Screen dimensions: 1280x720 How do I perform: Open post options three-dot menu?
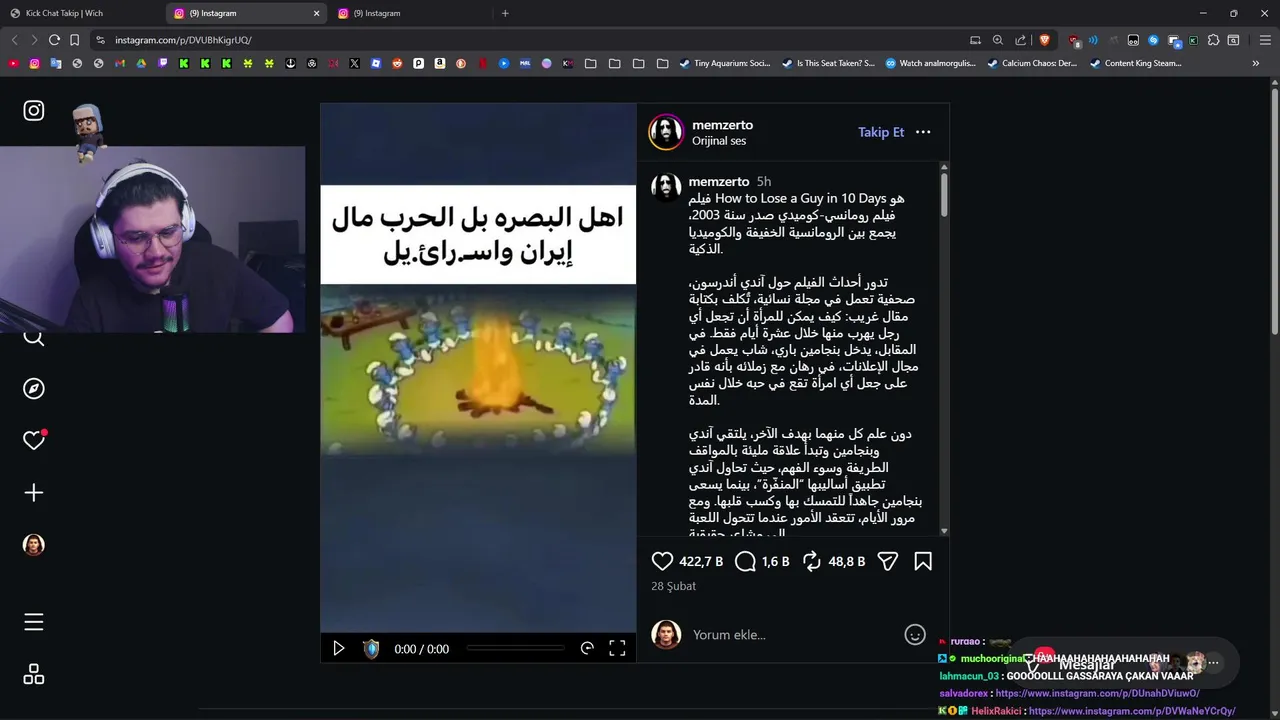[923, 132]
